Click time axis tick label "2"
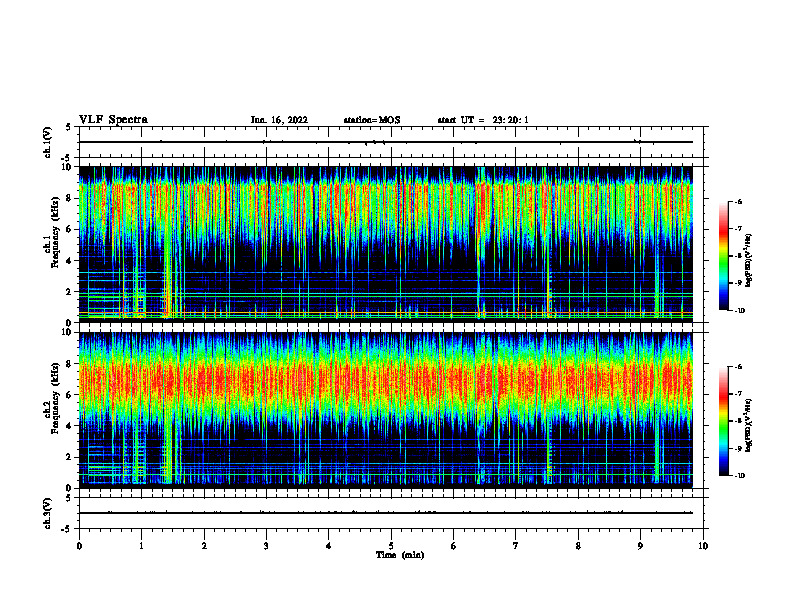This screenshot has width=792, height=612. click(204, 546)
